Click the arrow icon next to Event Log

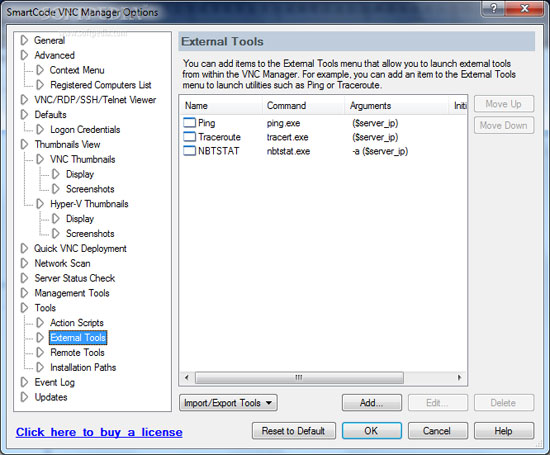point(24,382)
